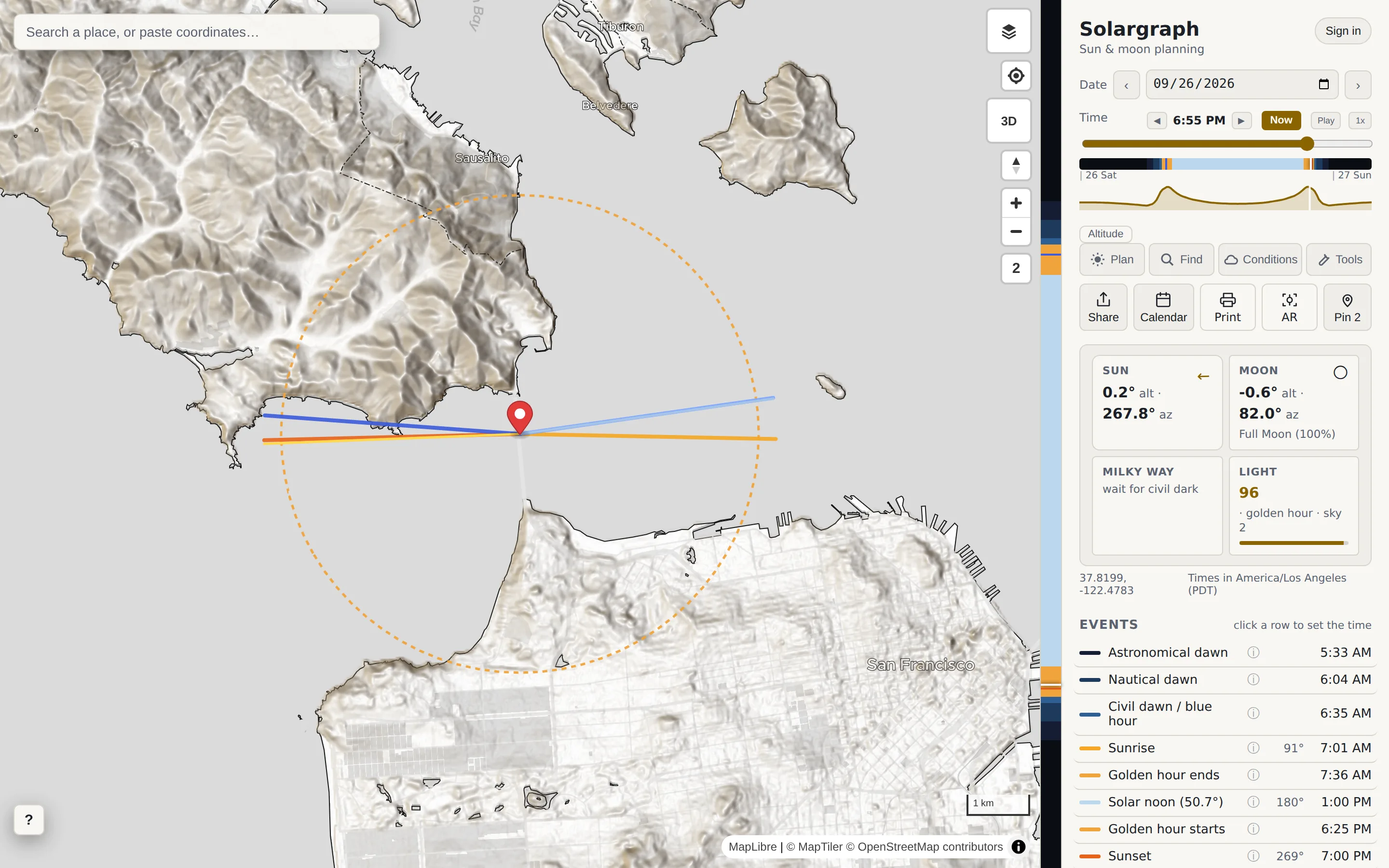Click the MapLibre attribution link
Viewport: 1389px width, 868px height.
tap(752, 847)
